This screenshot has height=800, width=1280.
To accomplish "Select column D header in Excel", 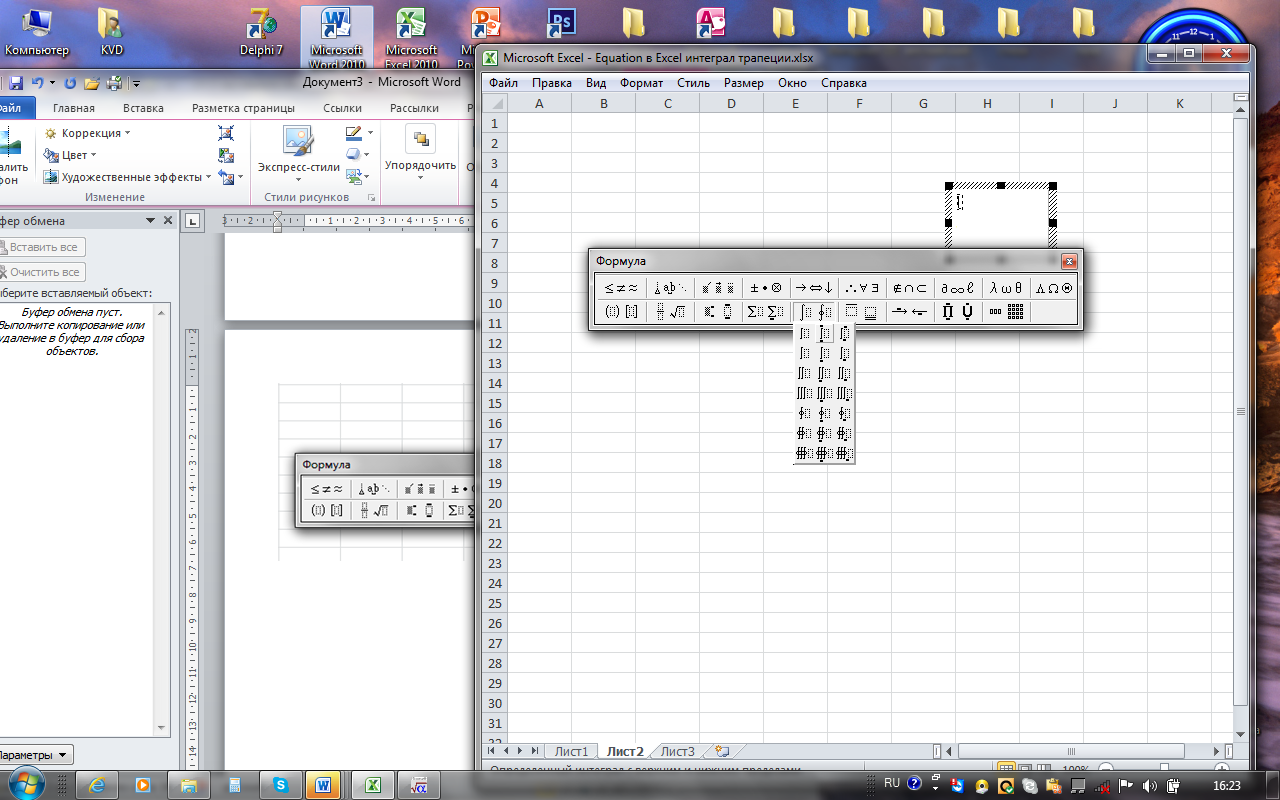I will [x=731, y=103].
